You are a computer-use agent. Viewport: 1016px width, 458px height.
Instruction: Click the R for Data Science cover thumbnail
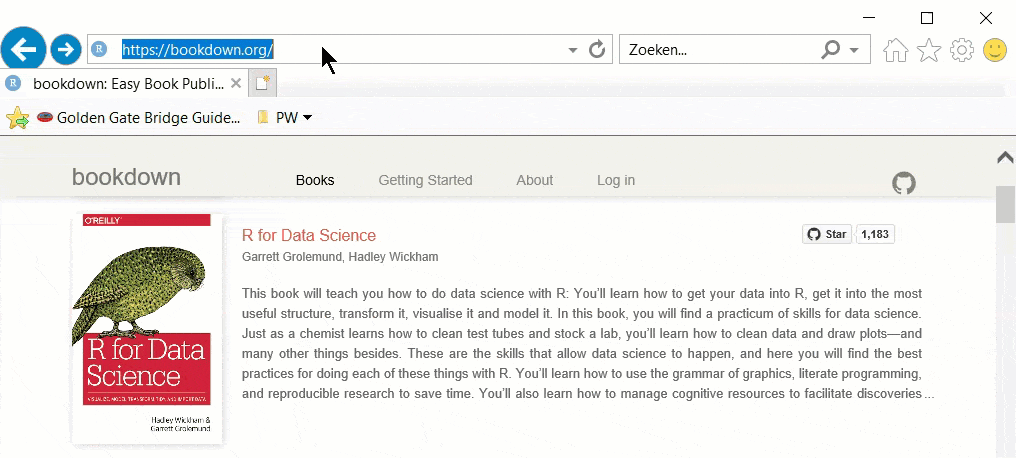coord(147,328)
